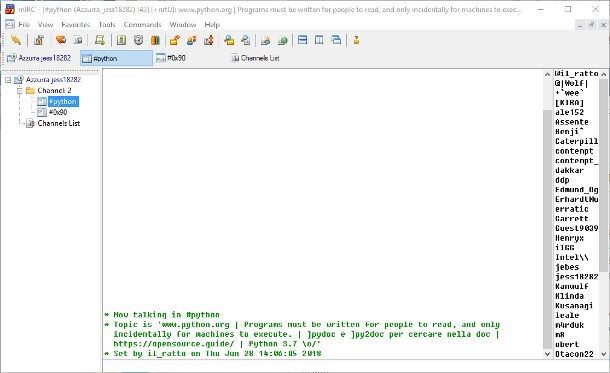
Task: Open the Help menu
Action: [212, 25]
